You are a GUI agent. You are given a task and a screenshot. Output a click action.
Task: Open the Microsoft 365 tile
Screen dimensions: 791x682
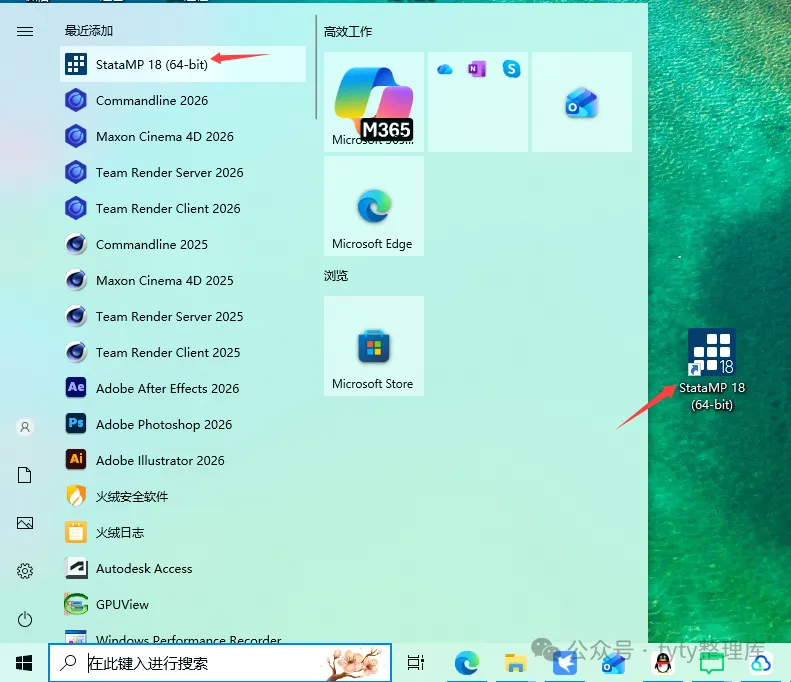374,102
